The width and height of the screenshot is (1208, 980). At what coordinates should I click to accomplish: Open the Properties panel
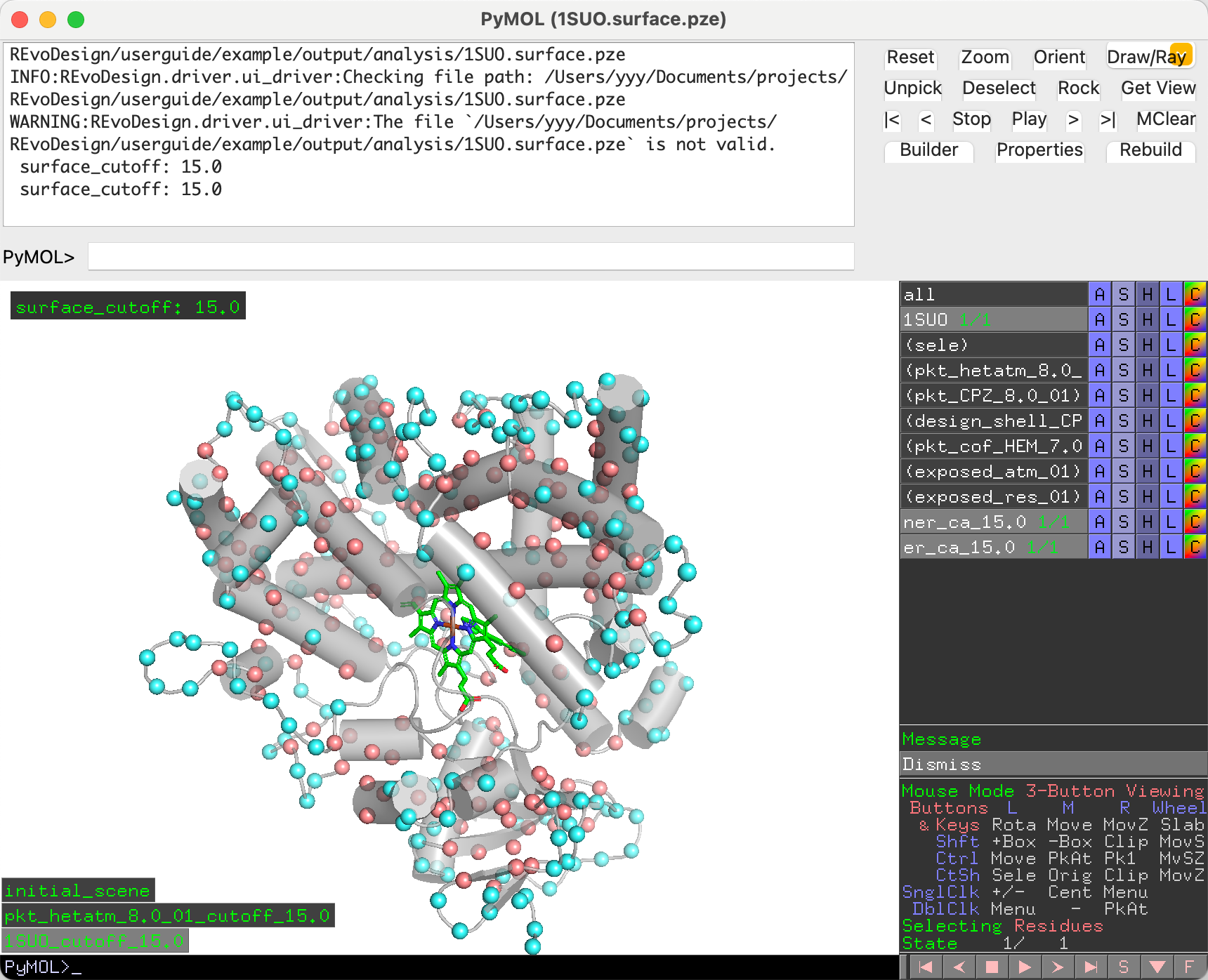tap(1039, 150)
